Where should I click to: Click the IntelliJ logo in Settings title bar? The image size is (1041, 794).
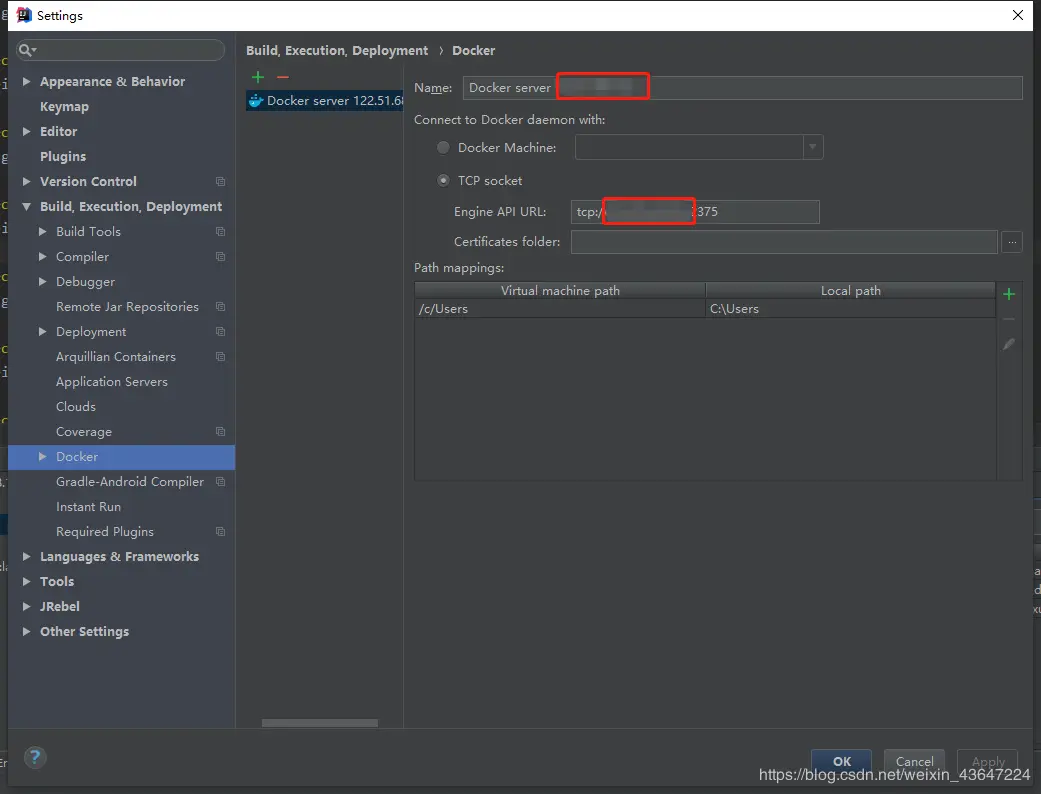click(24, 15)
